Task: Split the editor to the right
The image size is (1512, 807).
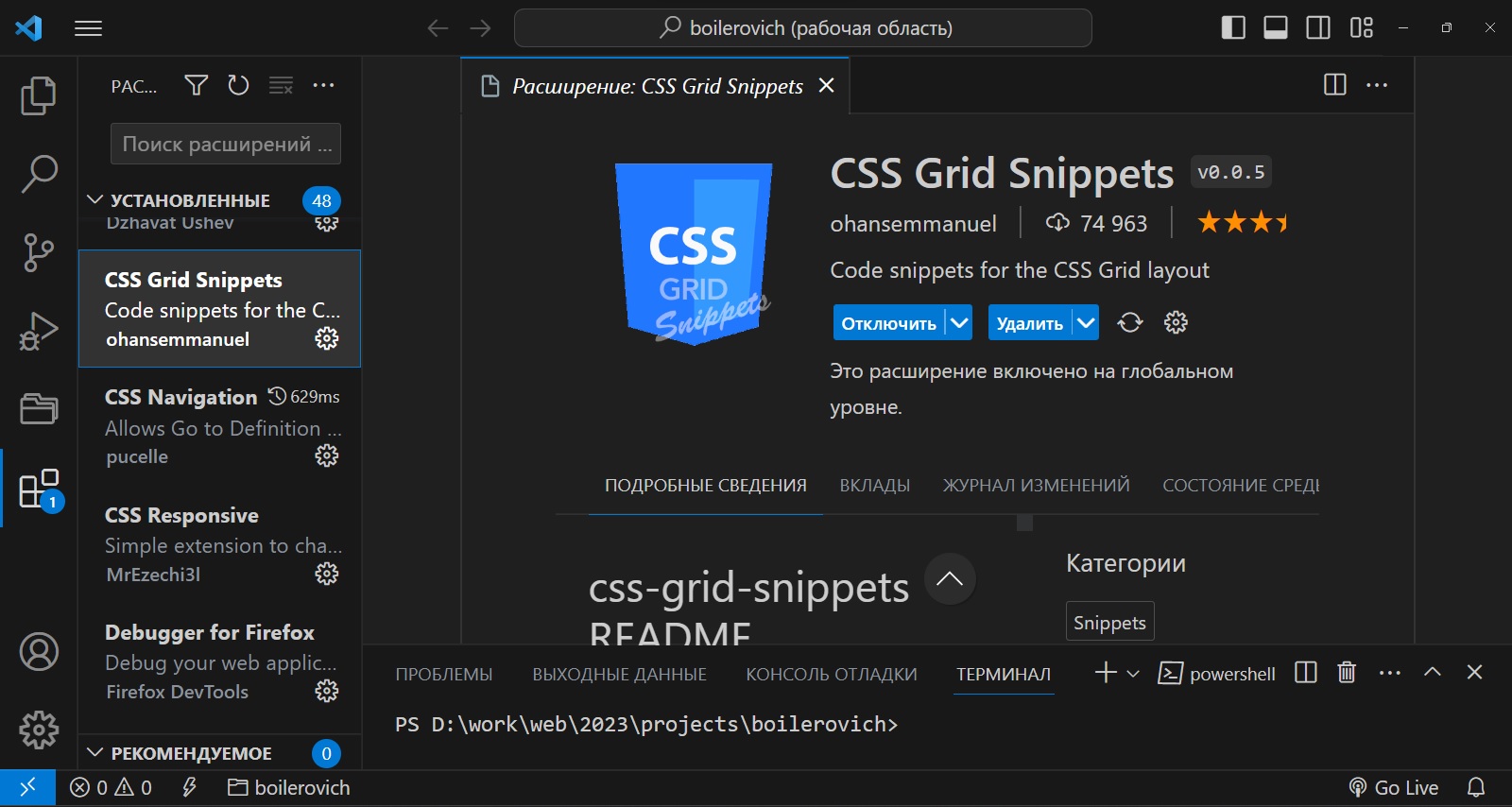Action: (x=1335, y=85)
